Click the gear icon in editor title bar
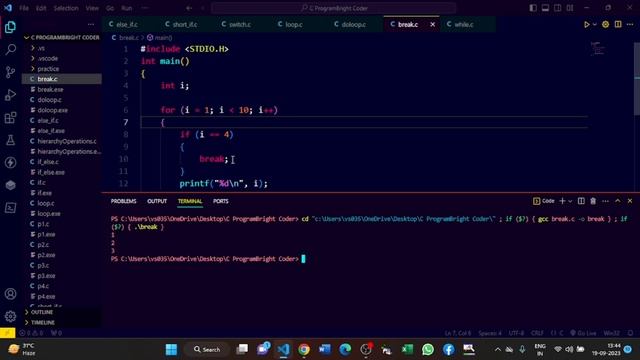Viewport: 640px width, 360px height. (x=606, y=24)
